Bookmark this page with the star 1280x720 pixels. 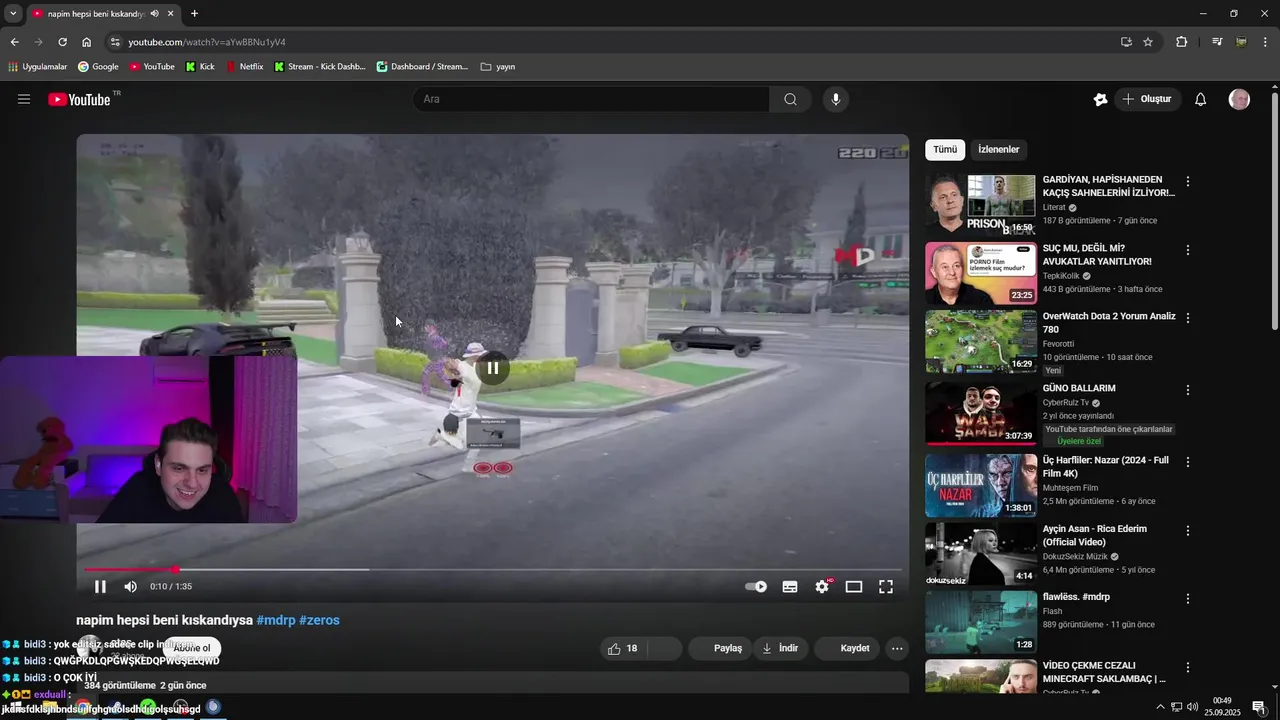[1148, 42]
